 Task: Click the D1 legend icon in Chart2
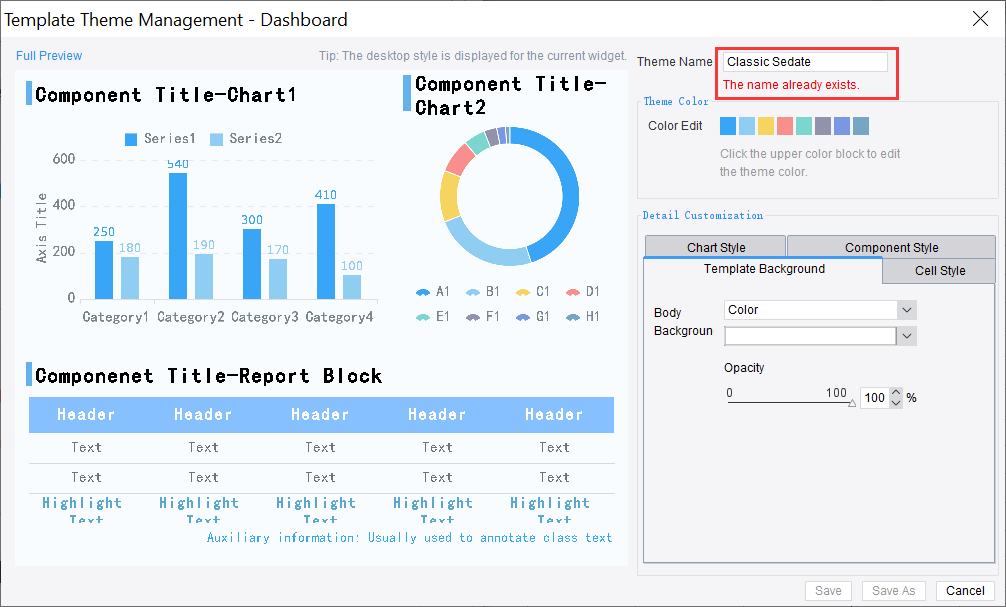coord(573,293)
